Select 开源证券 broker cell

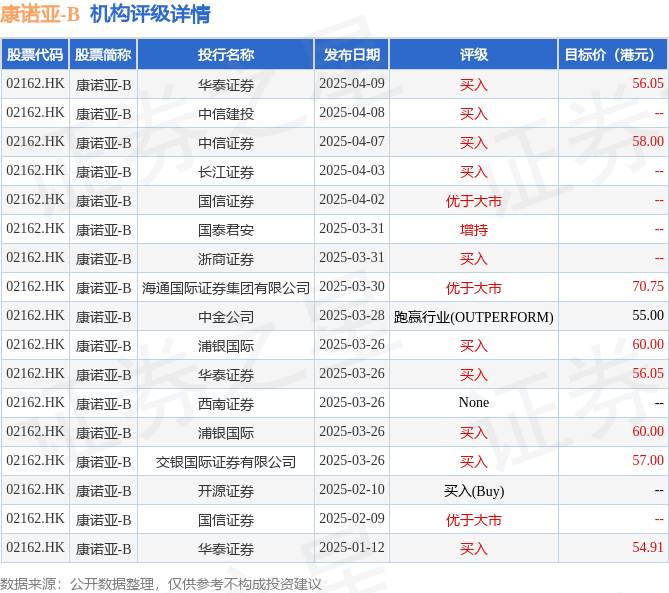click(226, 491)
